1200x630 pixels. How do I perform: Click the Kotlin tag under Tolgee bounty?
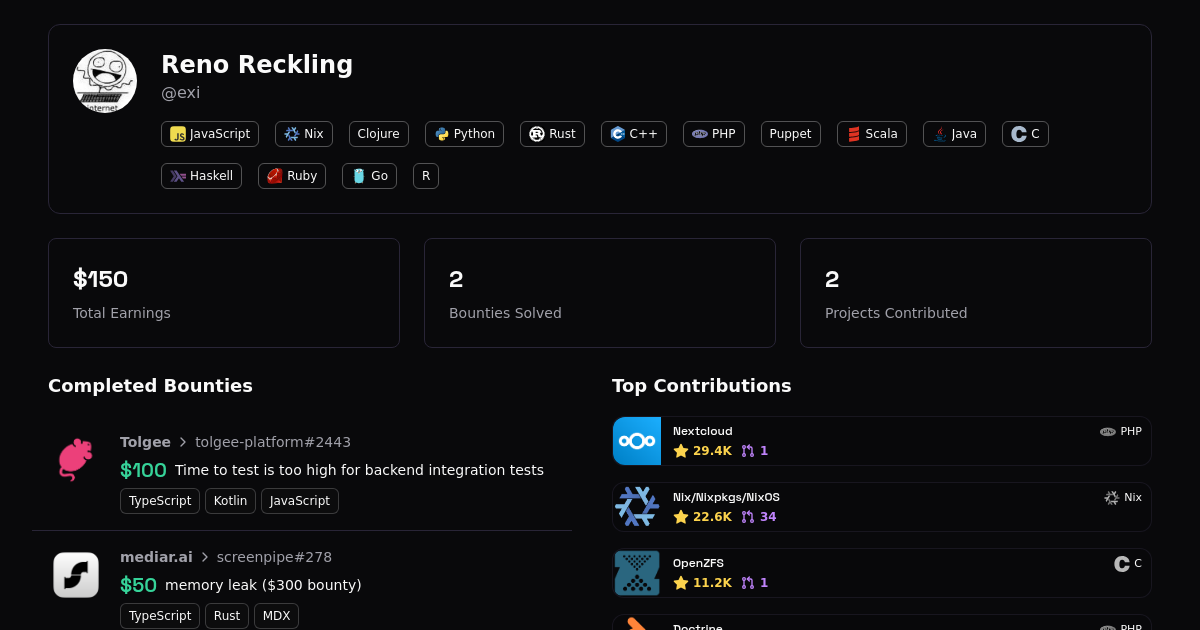point(230,501)
